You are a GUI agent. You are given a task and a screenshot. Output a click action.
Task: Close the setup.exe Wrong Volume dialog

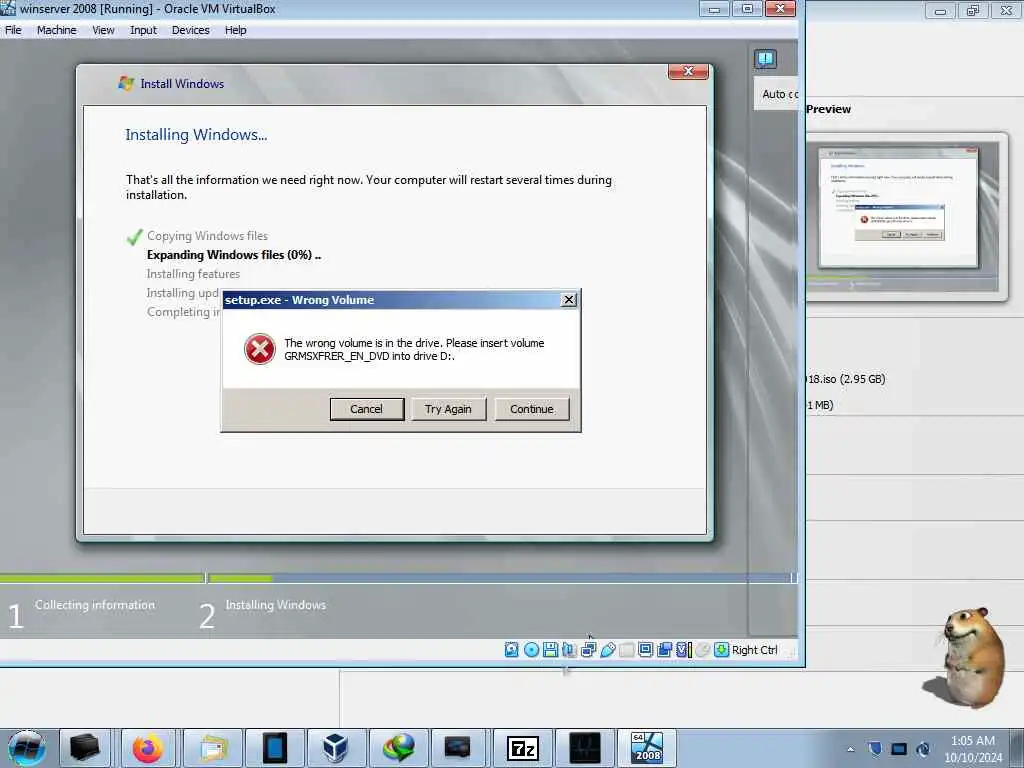[569, 300]
